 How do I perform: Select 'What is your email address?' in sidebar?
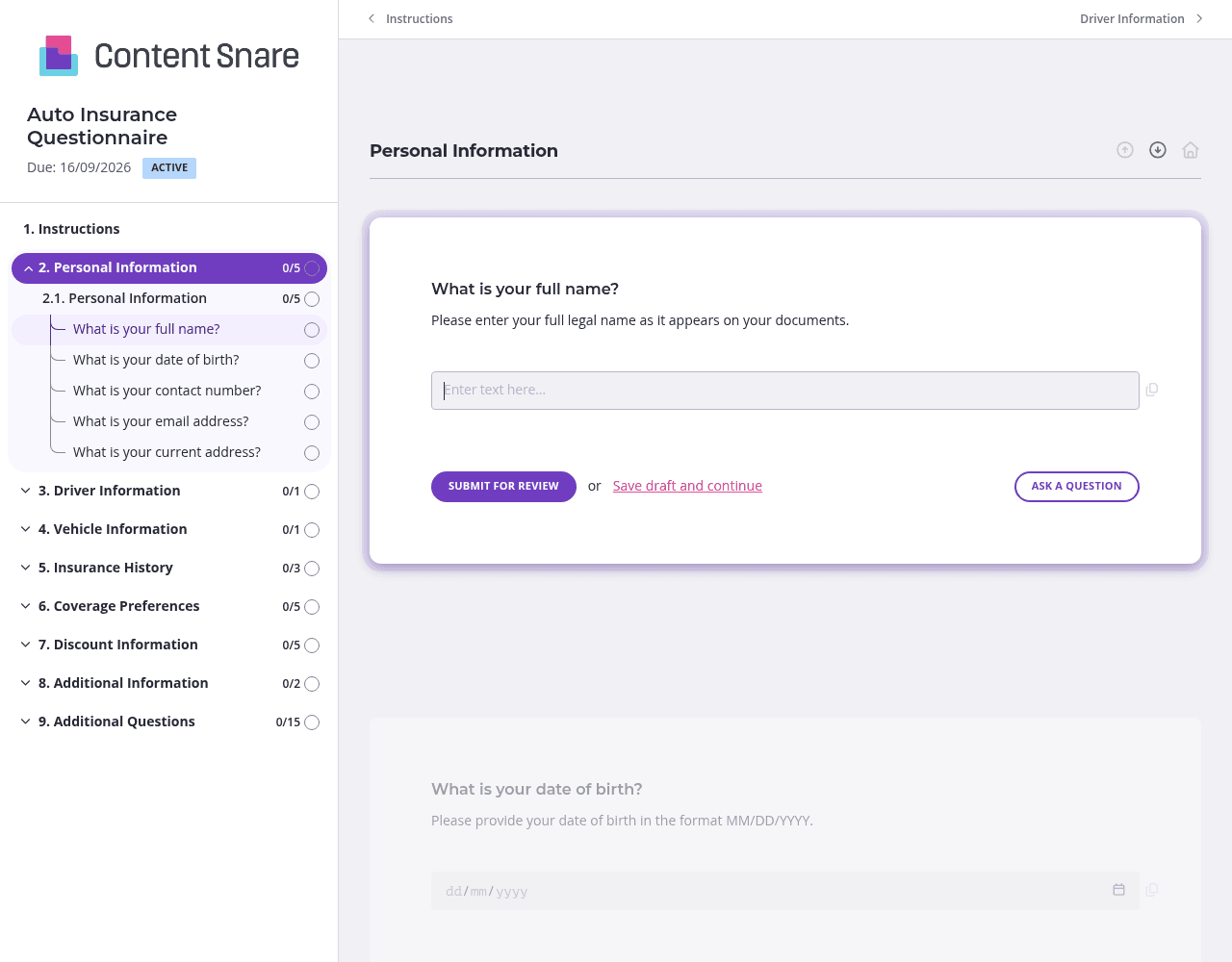161,421
